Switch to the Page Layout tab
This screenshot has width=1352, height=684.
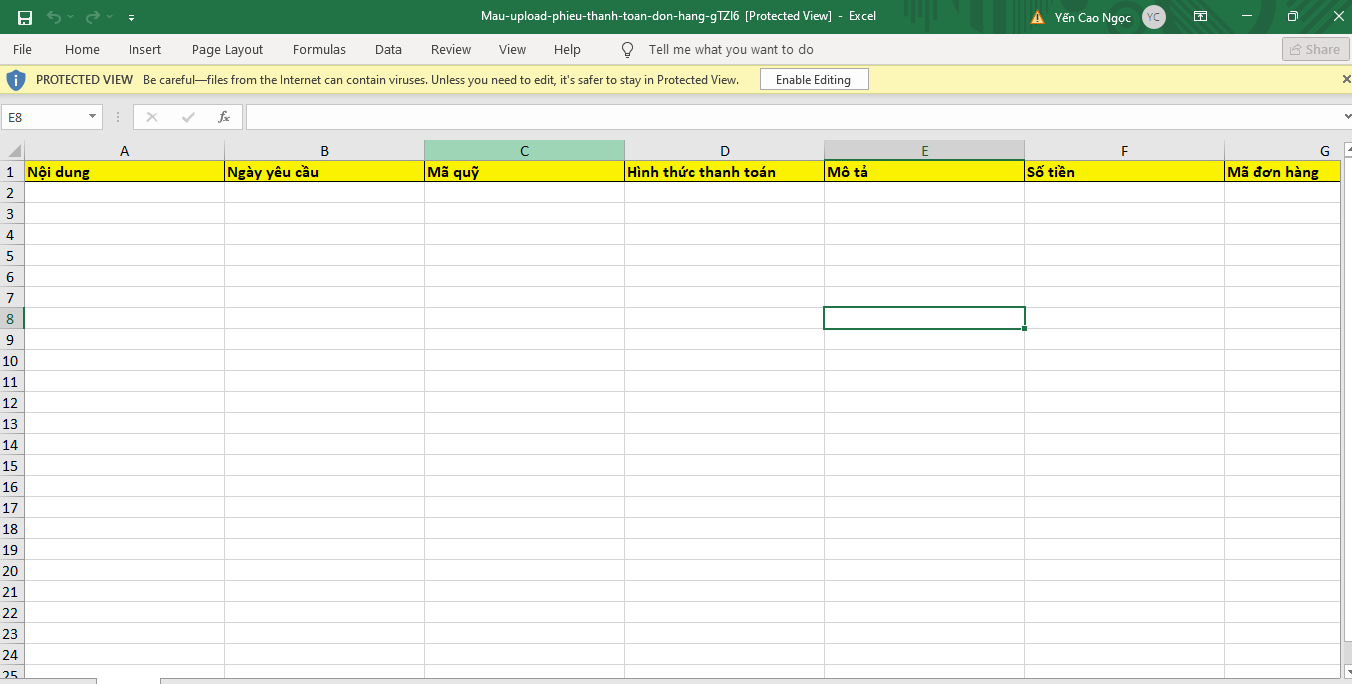(227, 49)
